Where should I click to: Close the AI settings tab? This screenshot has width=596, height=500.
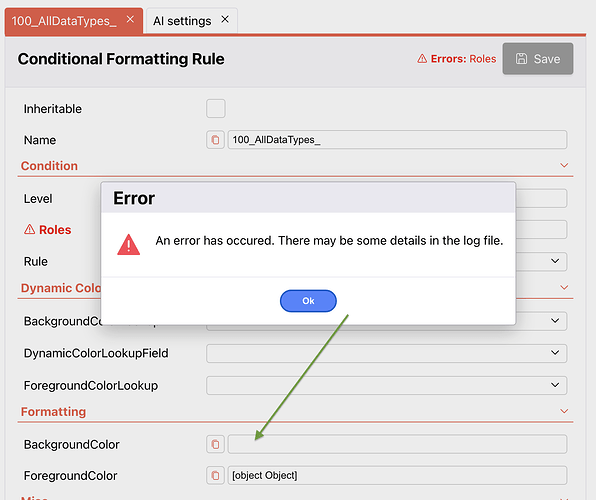(225, 19)
